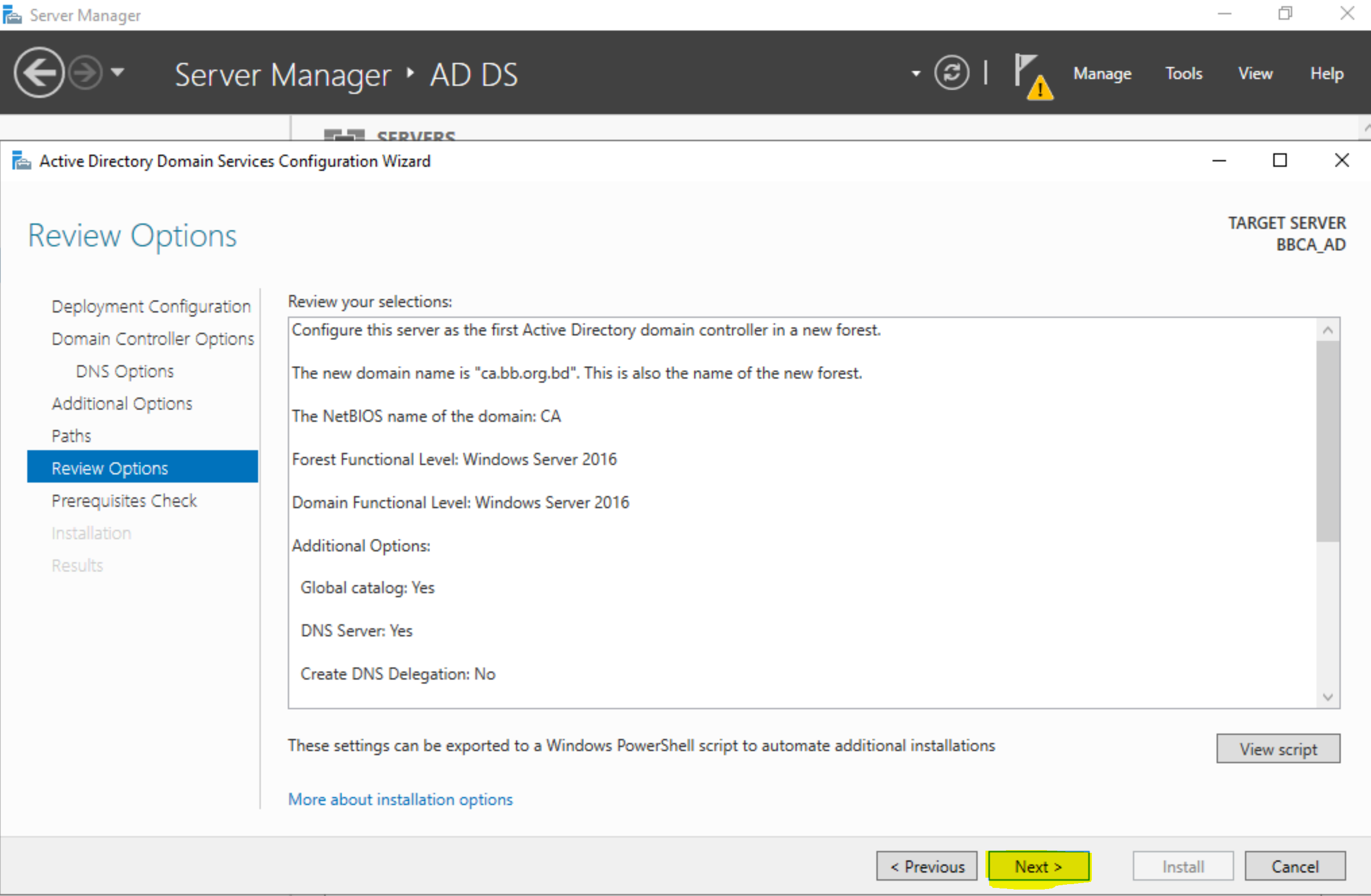
Task: Click the DNS Server: Yes line
Action: [356, 630]
